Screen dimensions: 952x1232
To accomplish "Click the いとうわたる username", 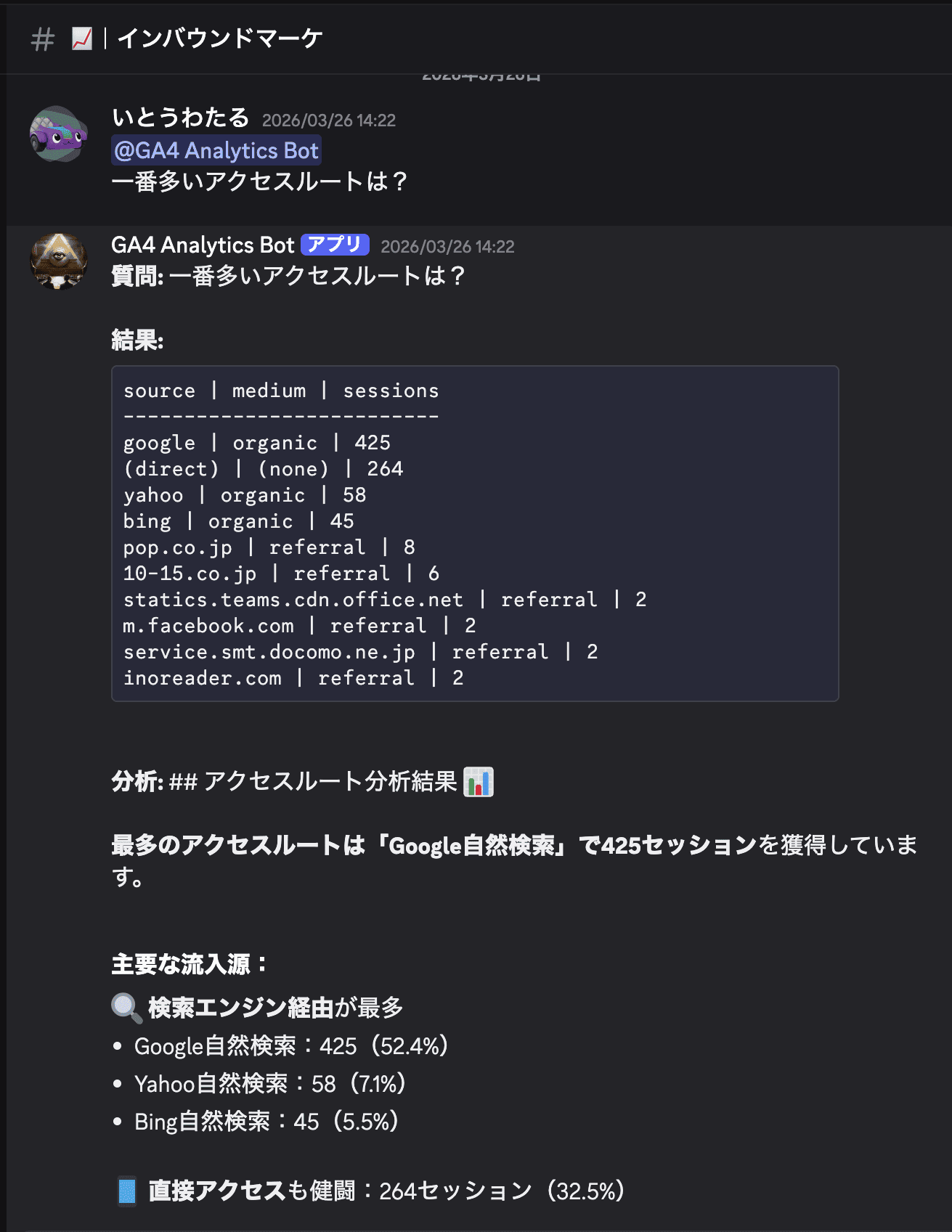I will 180,118.
